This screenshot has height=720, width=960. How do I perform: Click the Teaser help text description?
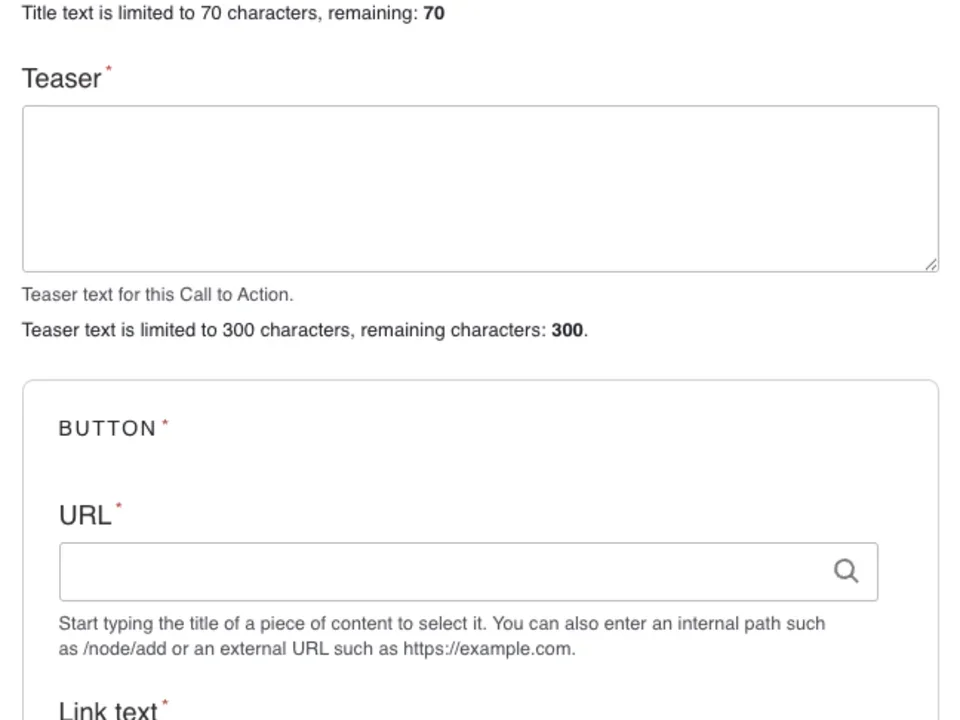pyautogui.click(x=157, y=294)
